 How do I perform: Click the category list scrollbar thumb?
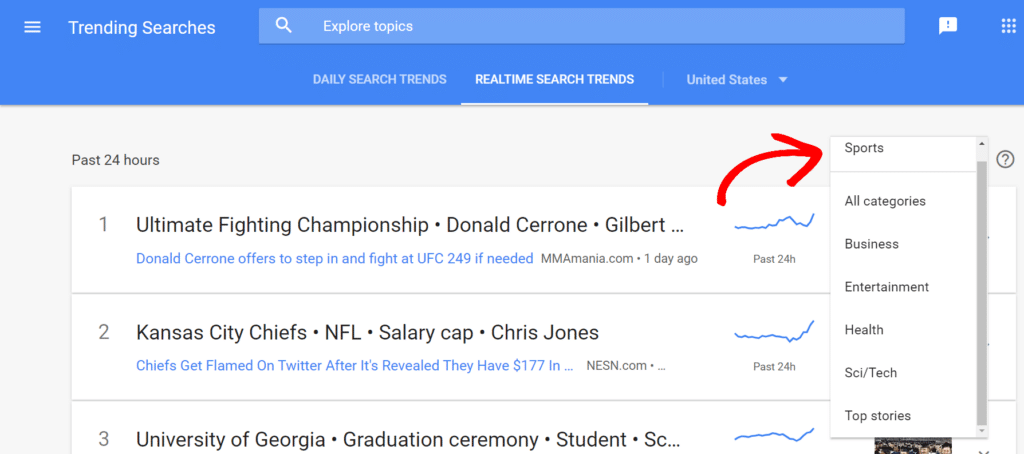[x=982, y=292]
